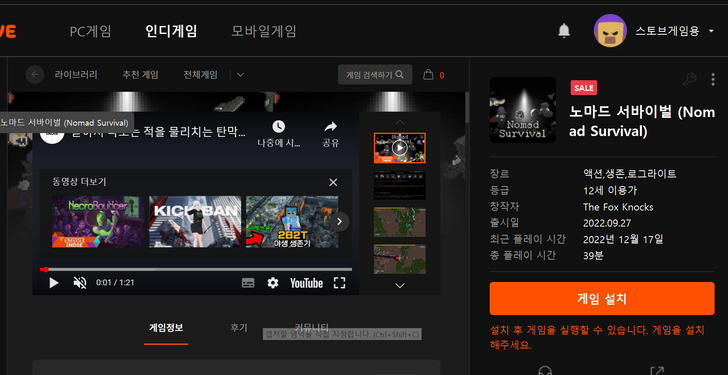Open the shopping bag cart icon
728x375 pixels.
point(428,75)
